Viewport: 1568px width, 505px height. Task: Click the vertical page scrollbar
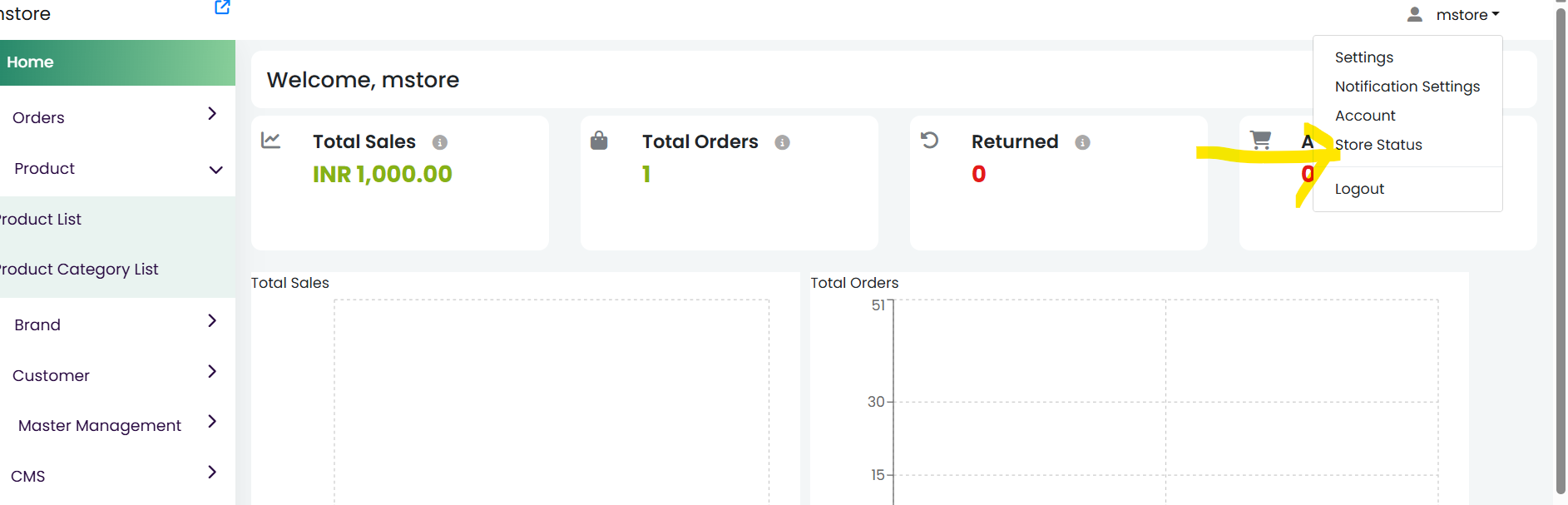click(x=1561, y=250)
